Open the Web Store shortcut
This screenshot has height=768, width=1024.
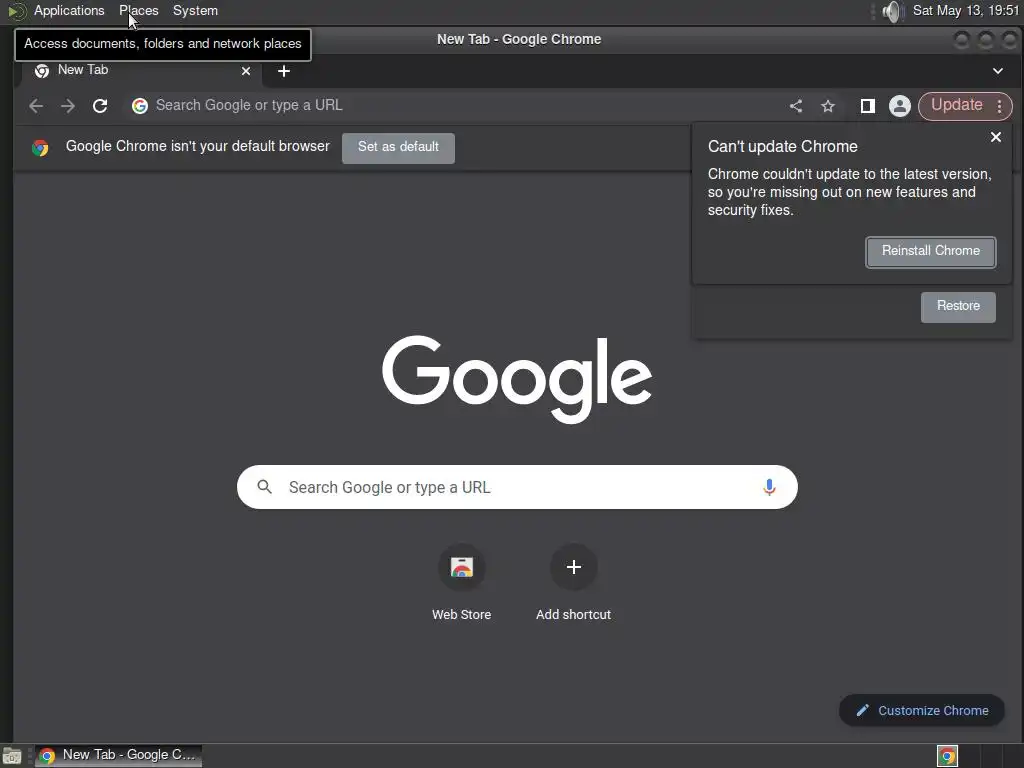tap(462, 583)
